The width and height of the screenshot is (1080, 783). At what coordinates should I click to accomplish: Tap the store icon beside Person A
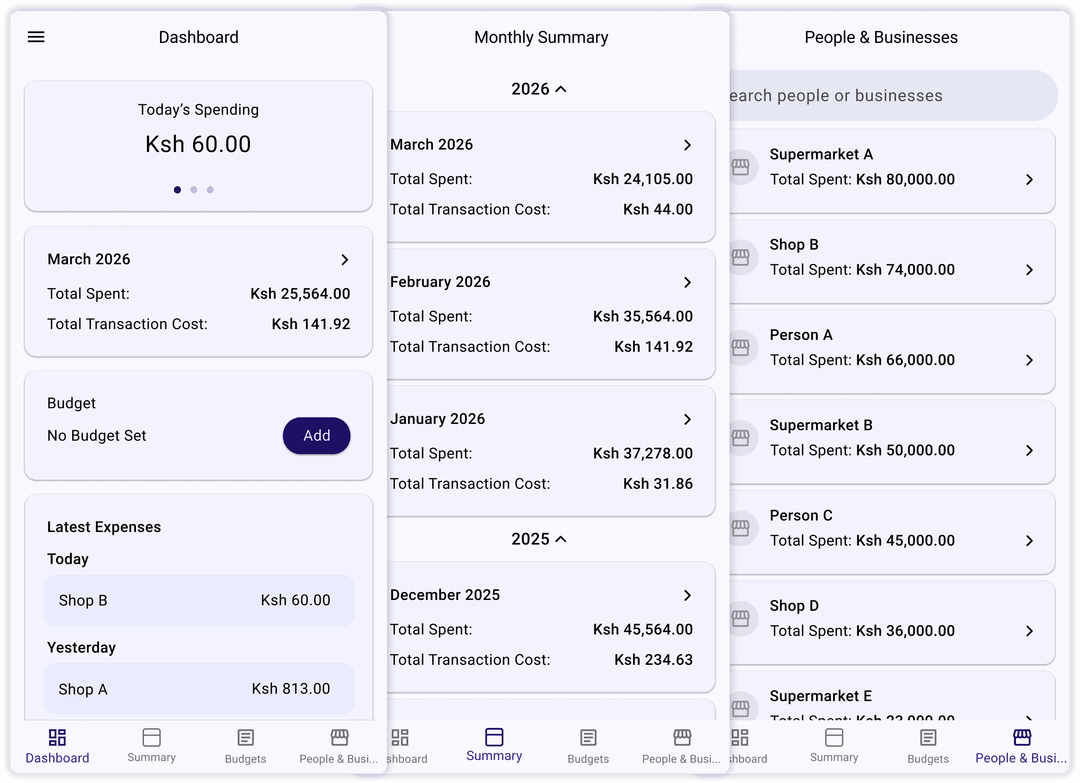[x=740, y=347]
